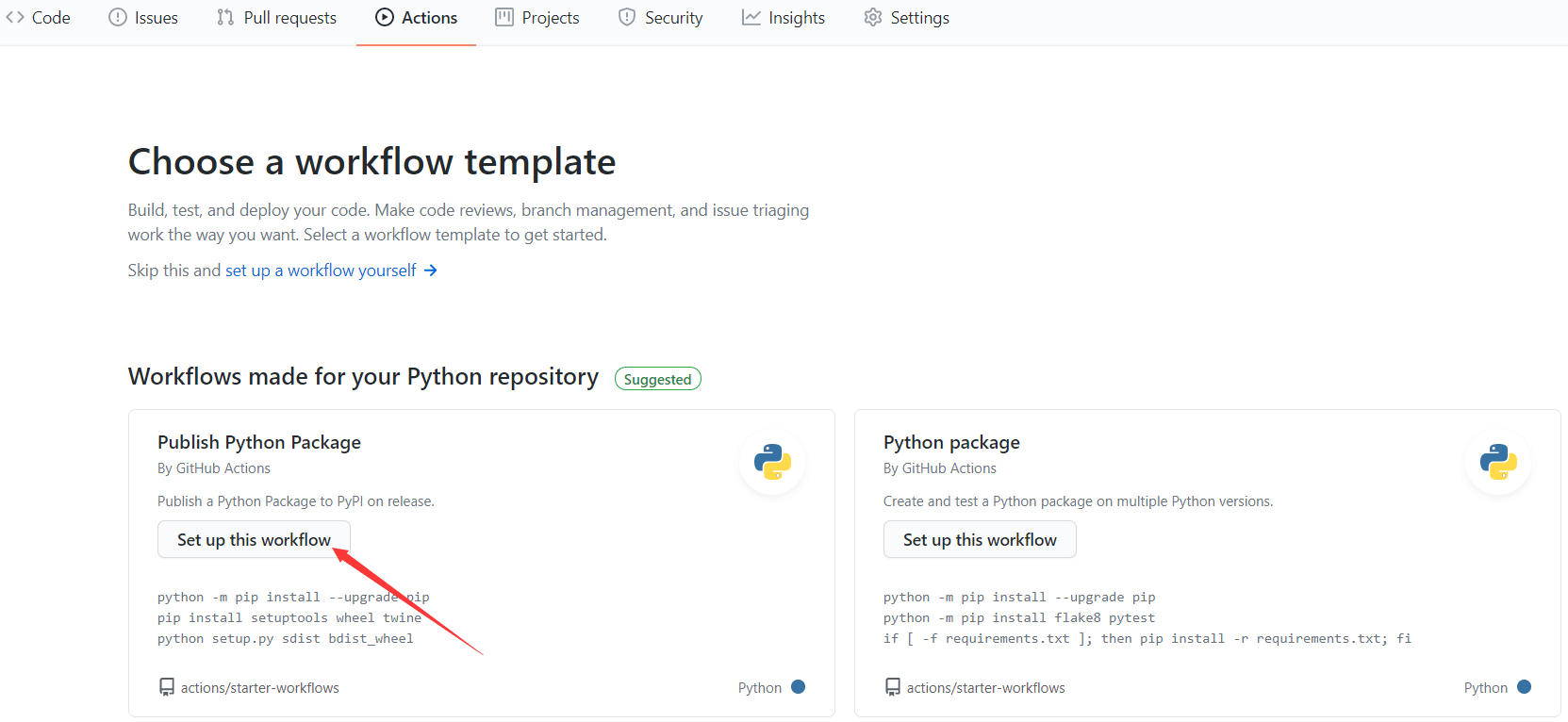Select the Actions tab
Viewport: 1568px width, 722px height.
[x=416, y=18]
